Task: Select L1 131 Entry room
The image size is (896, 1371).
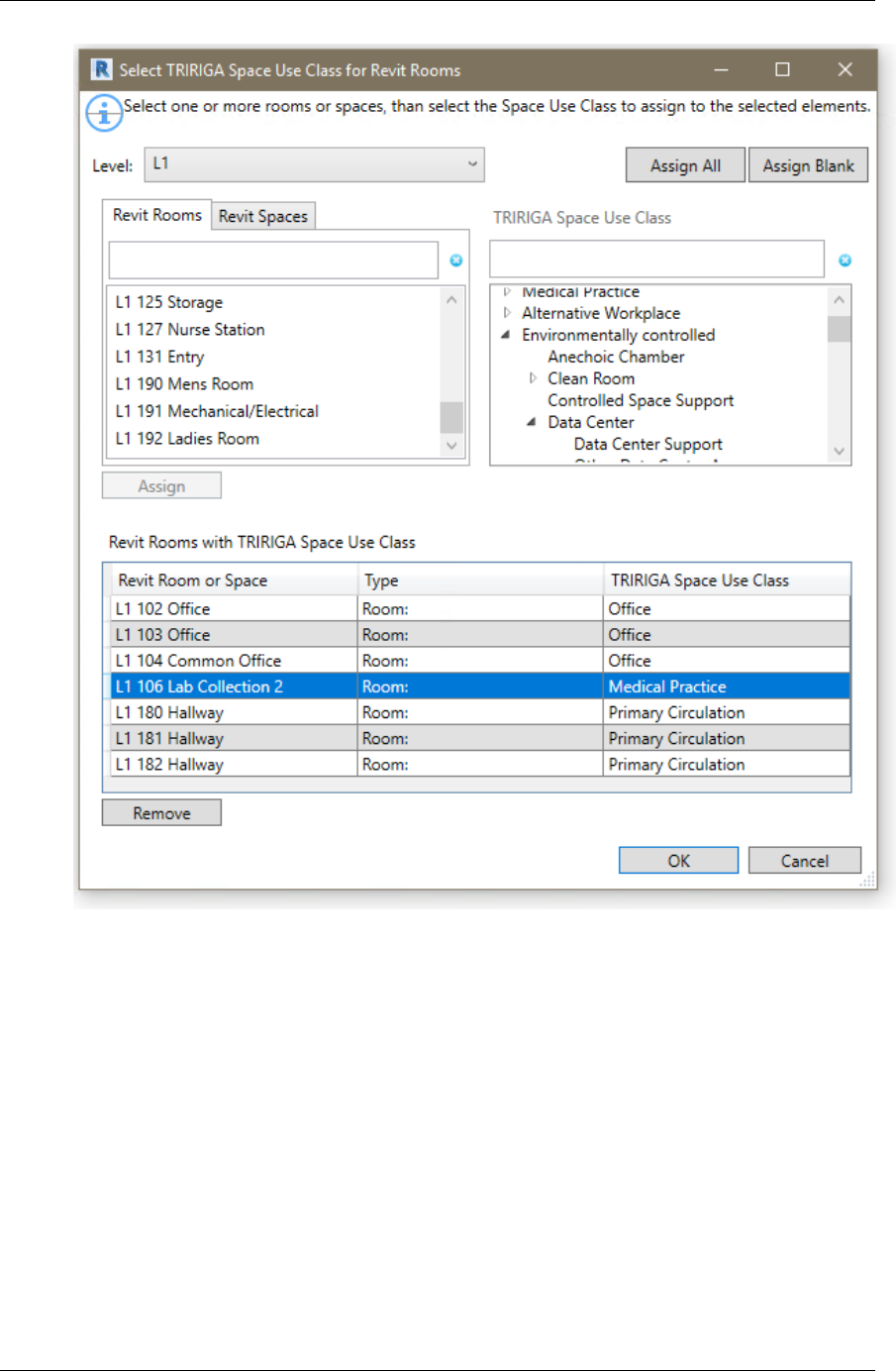Action: point(159,357)
